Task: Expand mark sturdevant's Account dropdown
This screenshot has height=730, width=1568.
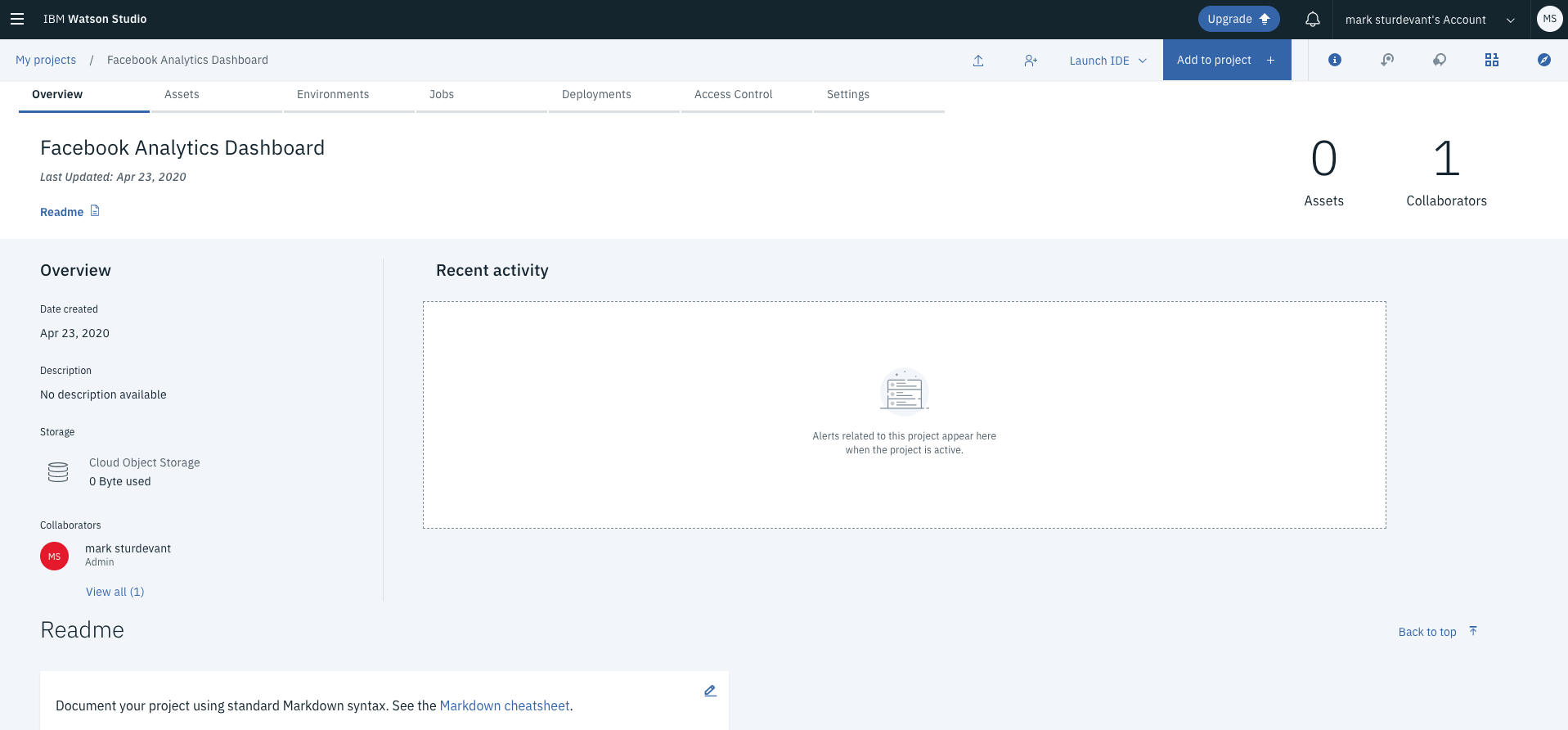Action: click(x=1431, y=20)
